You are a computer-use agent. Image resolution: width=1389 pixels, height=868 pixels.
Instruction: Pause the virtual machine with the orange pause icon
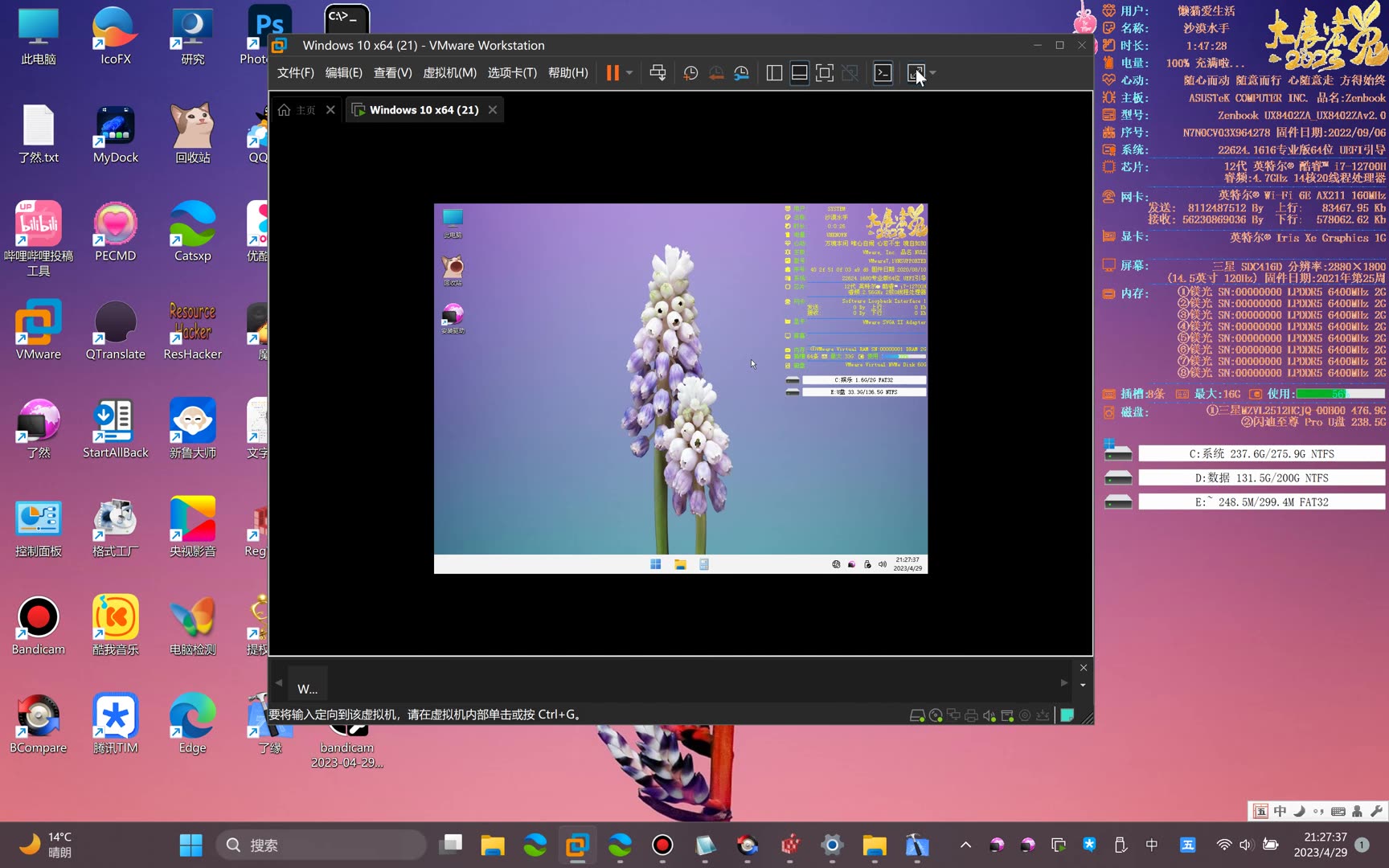(x=613, y=73)
